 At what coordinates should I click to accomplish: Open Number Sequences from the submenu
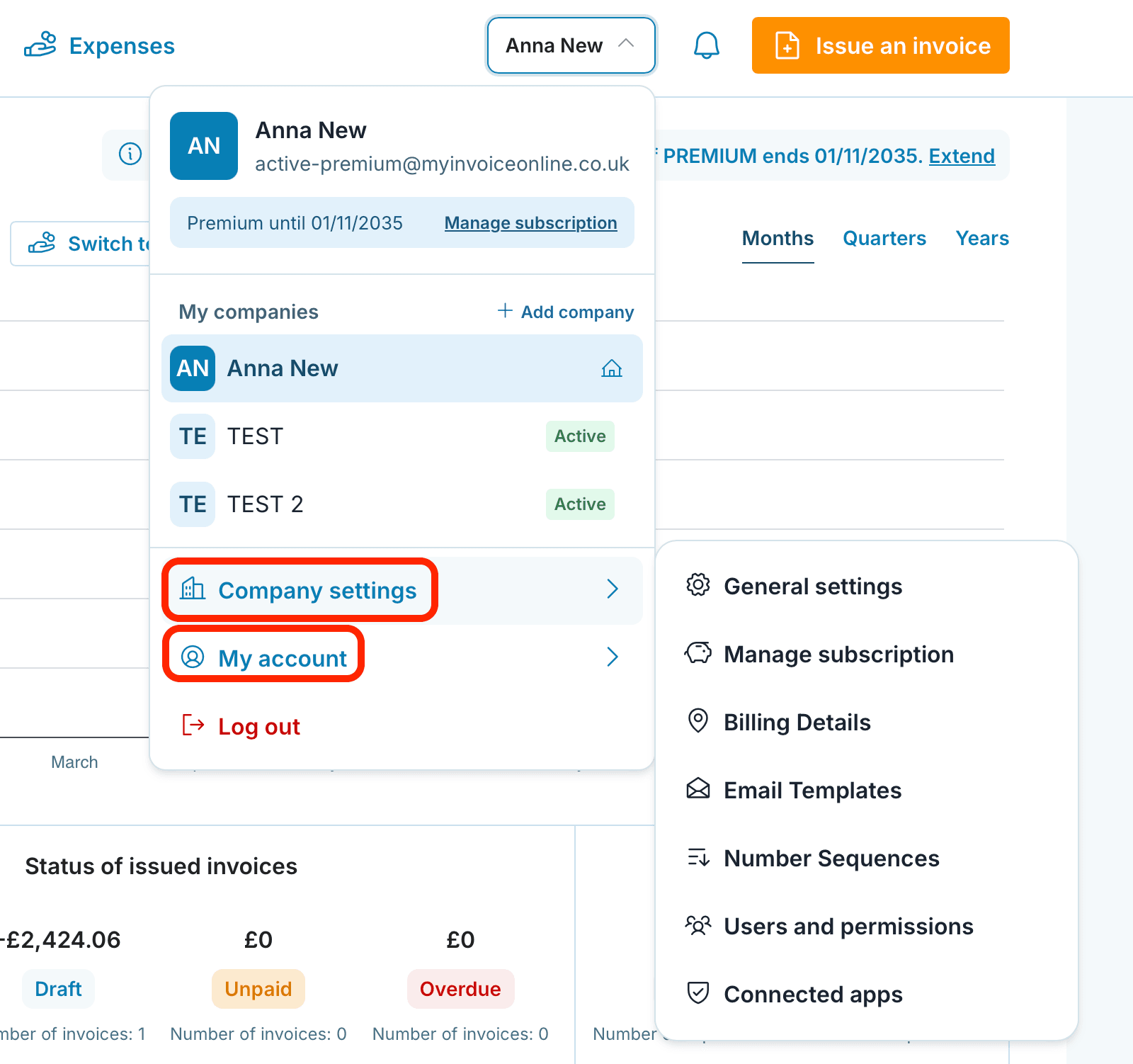click(x=831, y=859)
